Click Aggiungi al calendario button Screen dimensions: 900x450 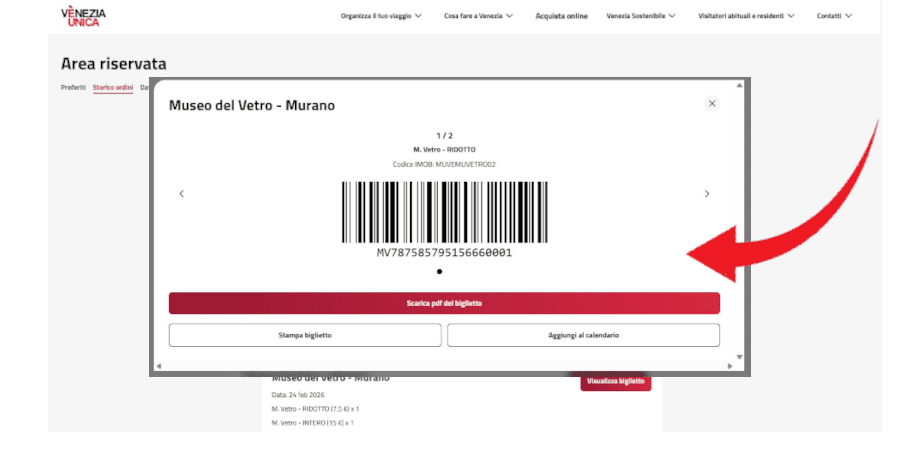(x=583, y=335)
